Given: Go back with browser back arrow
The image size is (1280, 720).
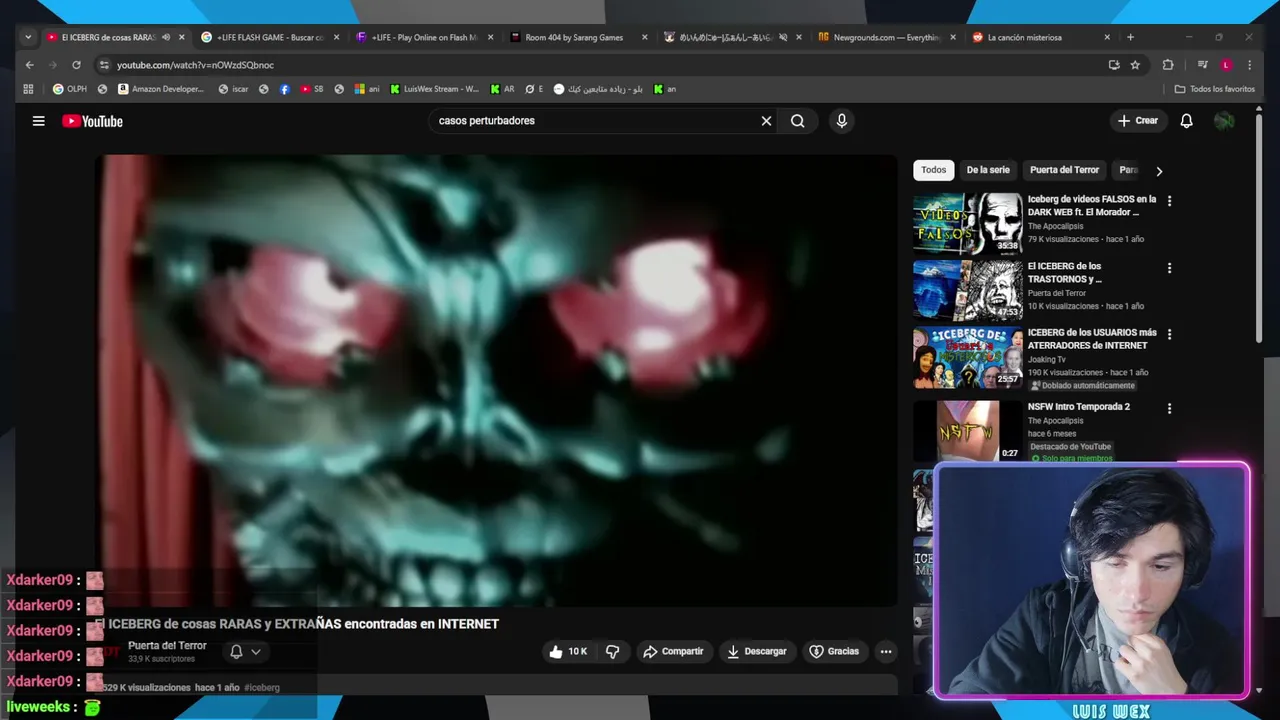Looking at the screenshot, I should pos(29,65).
